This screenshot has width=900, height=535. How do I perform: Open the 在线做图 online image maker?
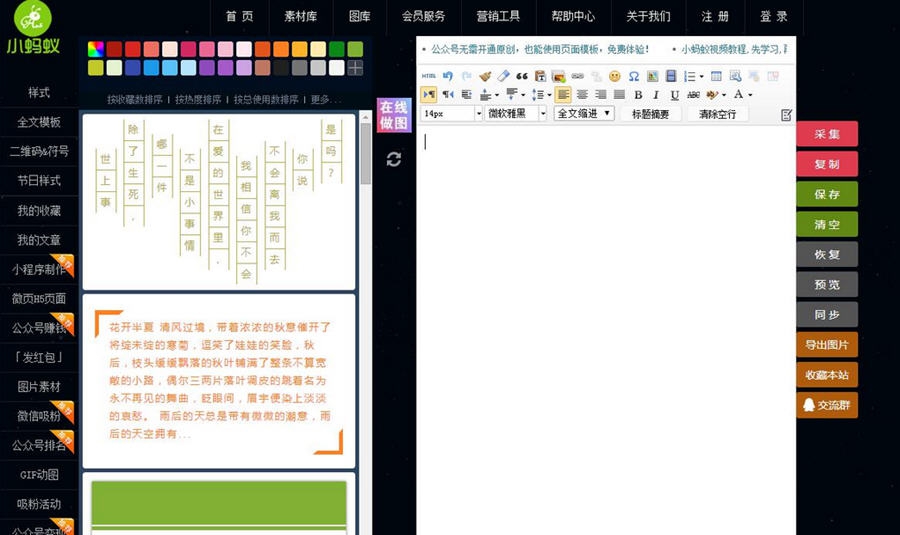click(394, 115)
